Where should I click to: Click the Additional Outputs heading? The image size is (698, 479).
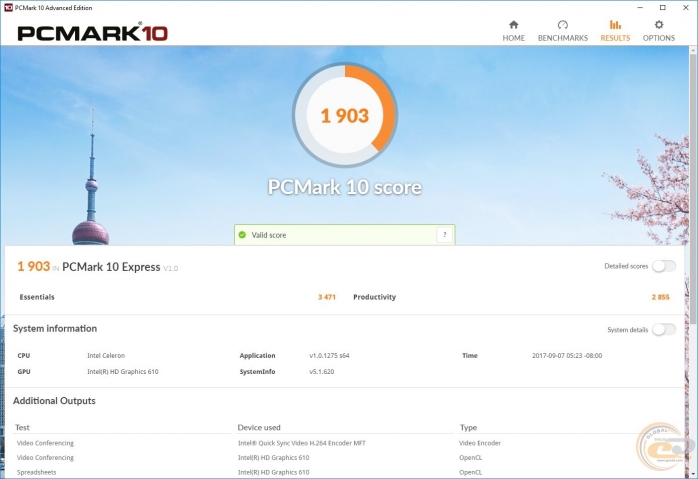point(54,401)
